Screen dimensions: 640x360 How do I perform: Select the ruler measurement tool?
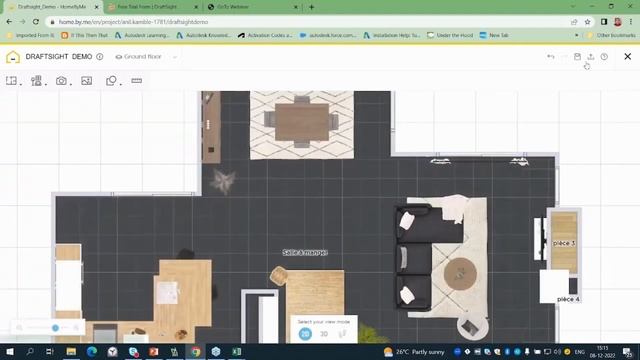(137, 81)
